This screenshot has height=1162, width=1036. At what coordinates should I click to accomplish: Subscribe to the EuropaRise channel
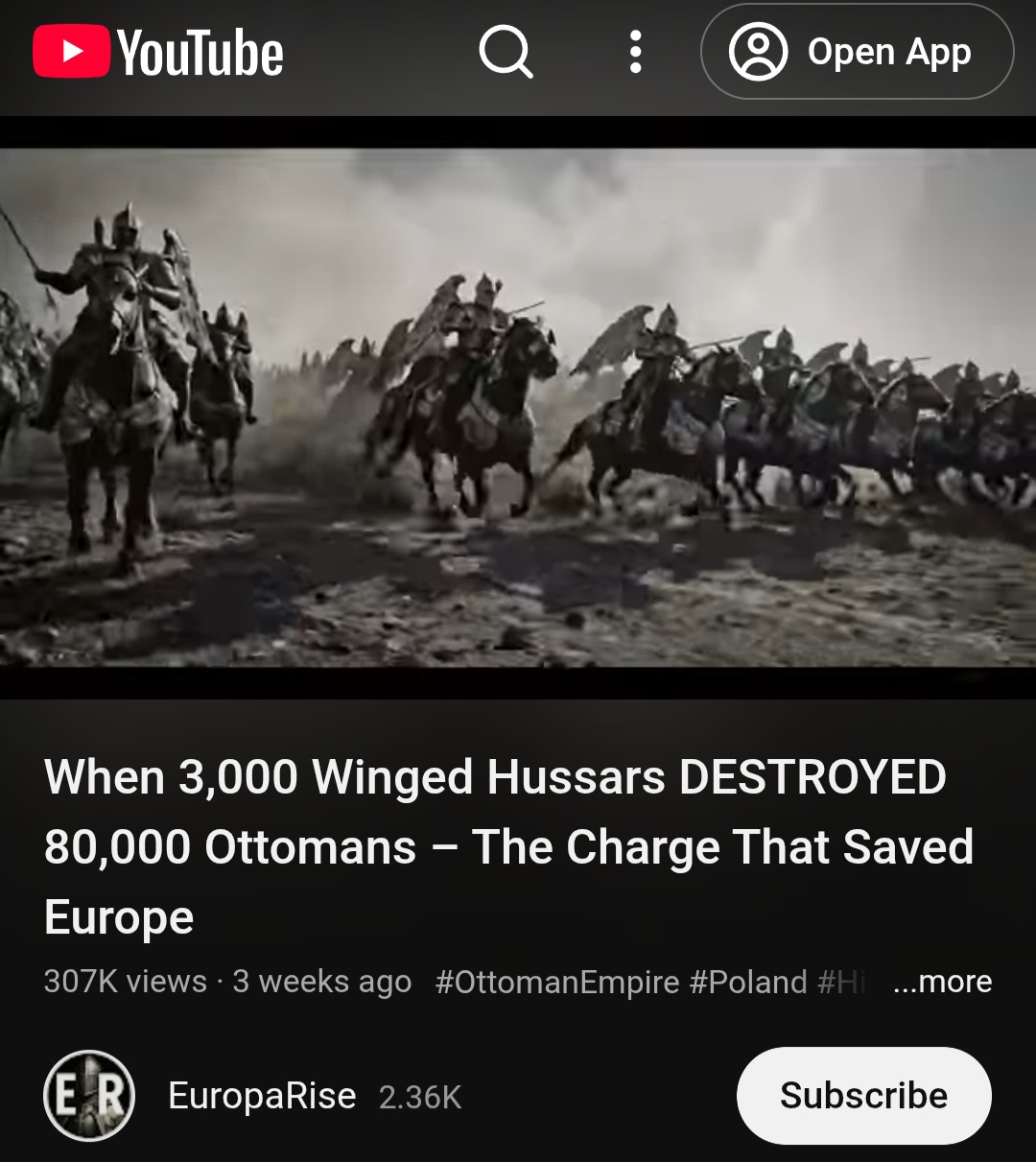[x=863, y=1095]
